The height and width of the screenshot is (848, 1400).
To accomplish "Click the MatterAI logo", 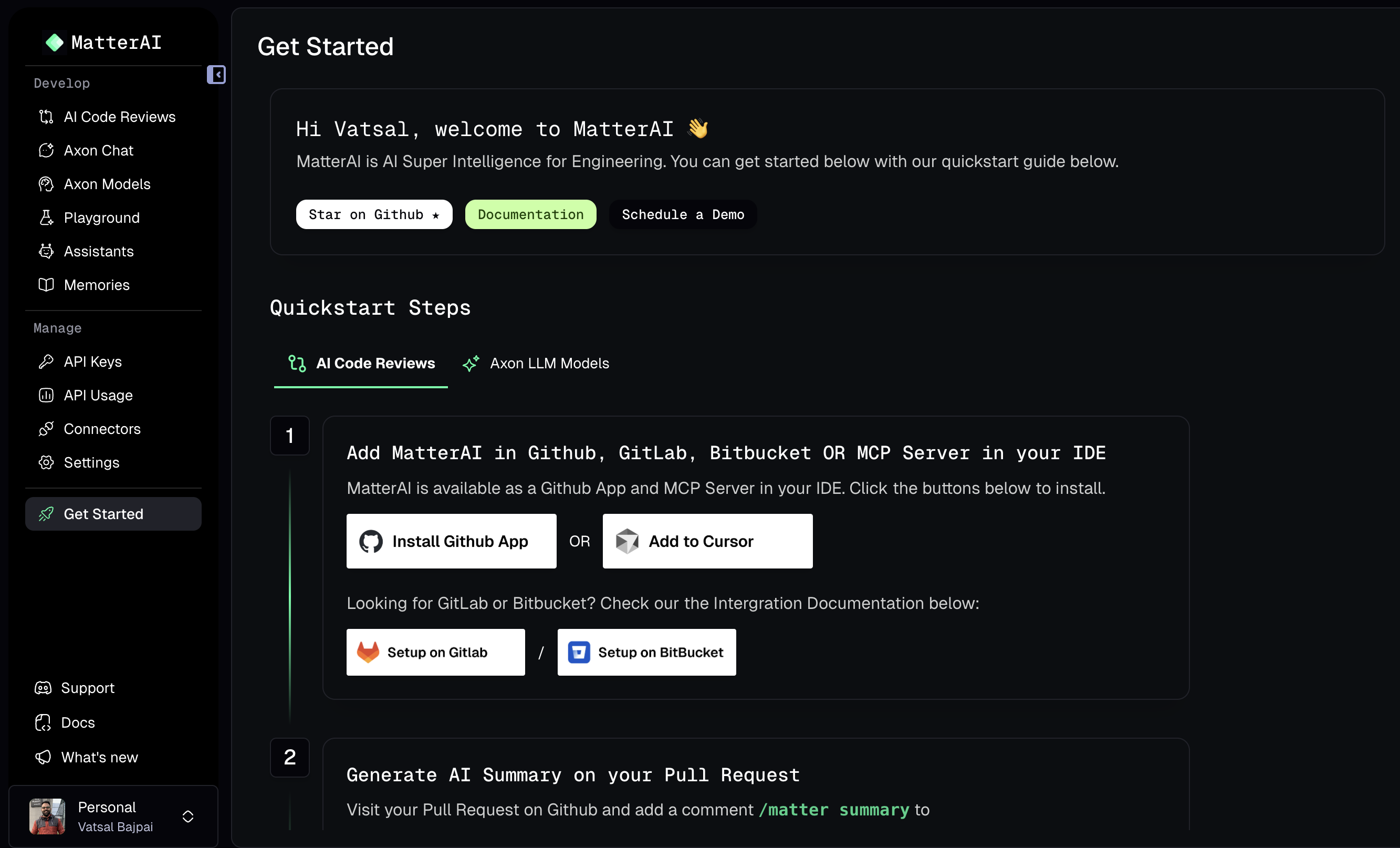I will (103, 42).
